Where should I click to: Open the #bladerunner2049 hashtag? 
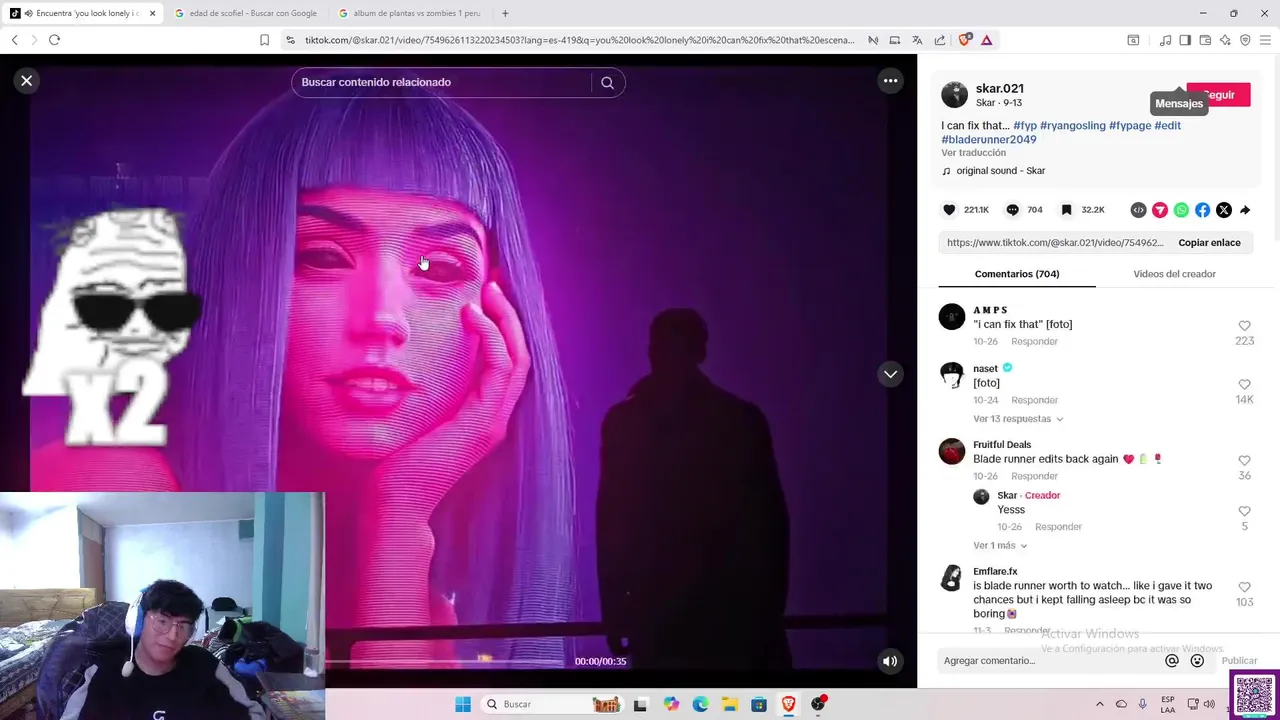click(988, 139)
